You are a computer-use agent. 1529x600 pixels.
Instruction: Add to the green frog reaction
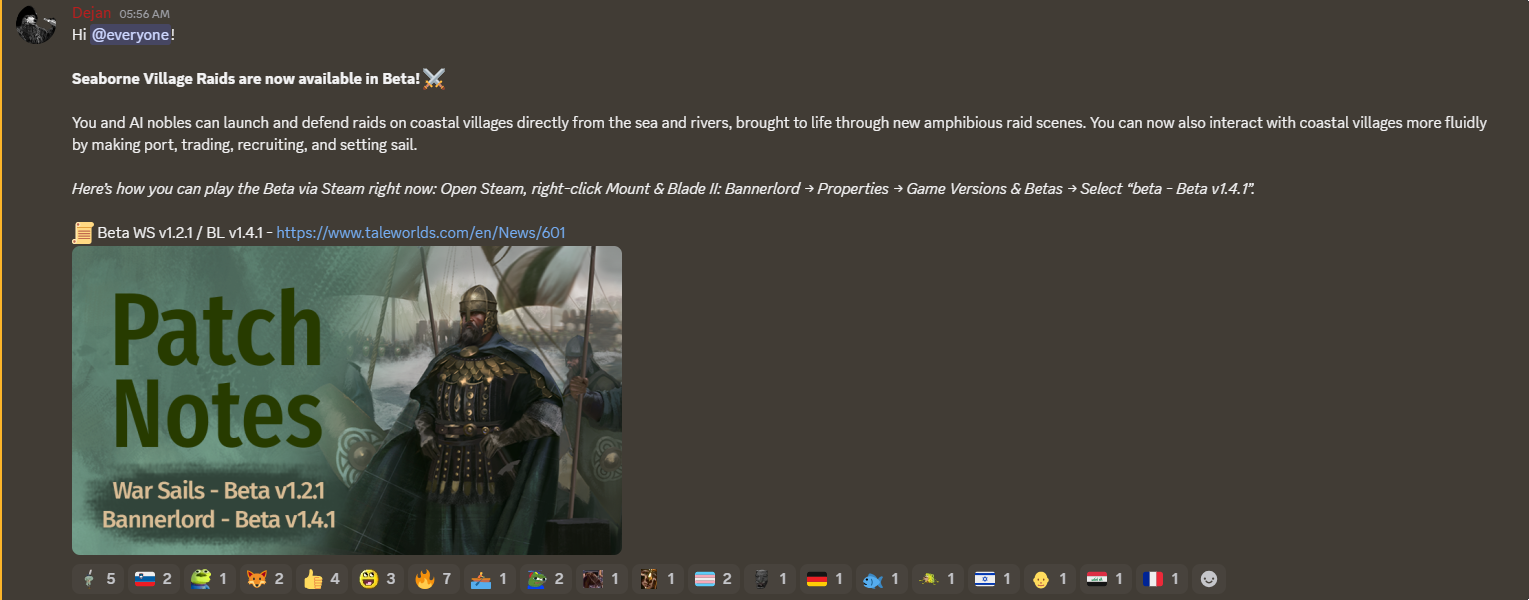tap(209, 579)
